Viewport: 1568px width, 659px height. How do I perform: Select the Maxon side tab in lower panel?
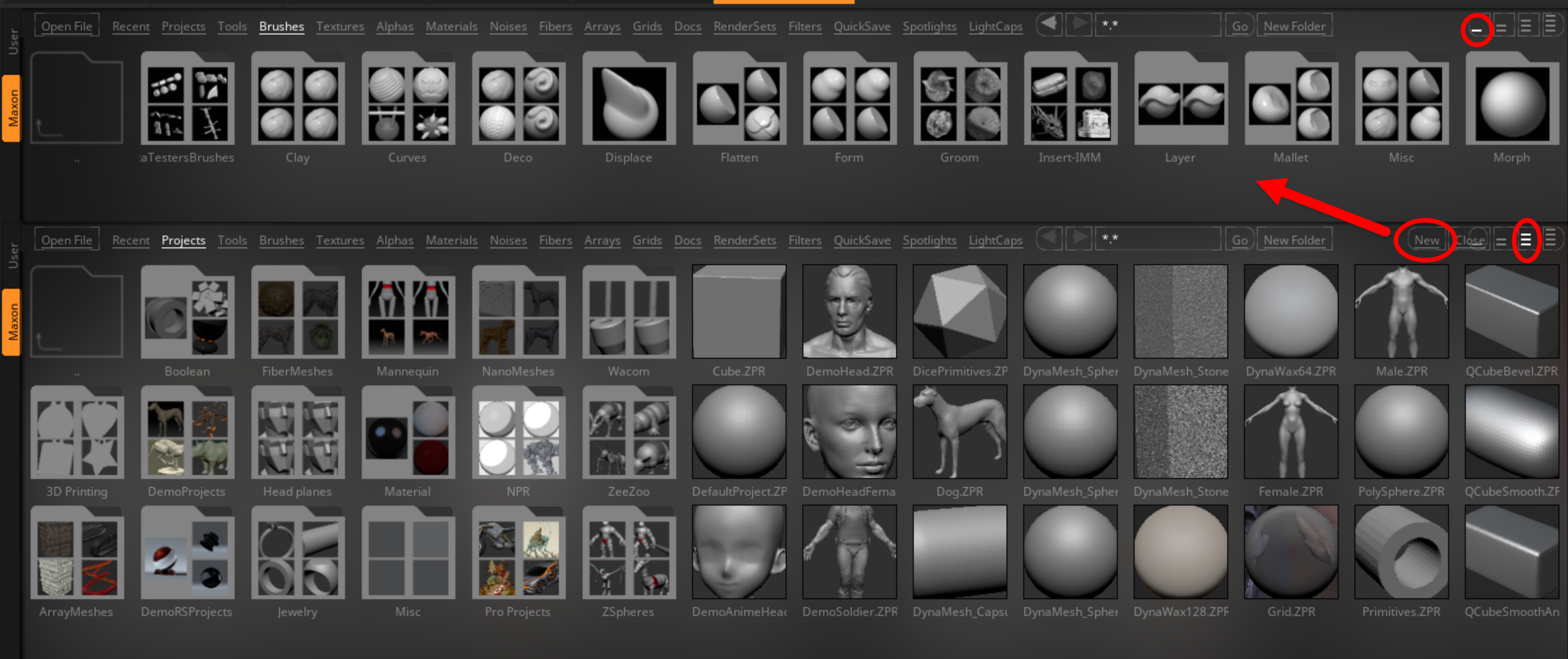point(12,322)
